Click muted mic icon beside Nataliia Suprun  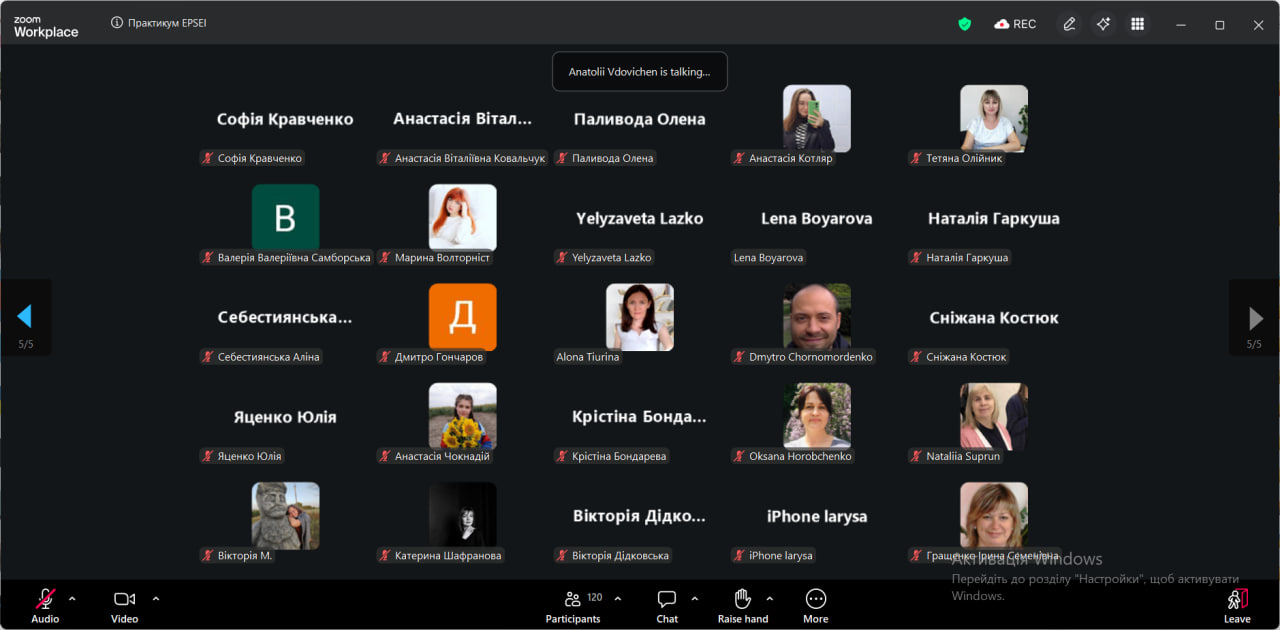(916, 456)
